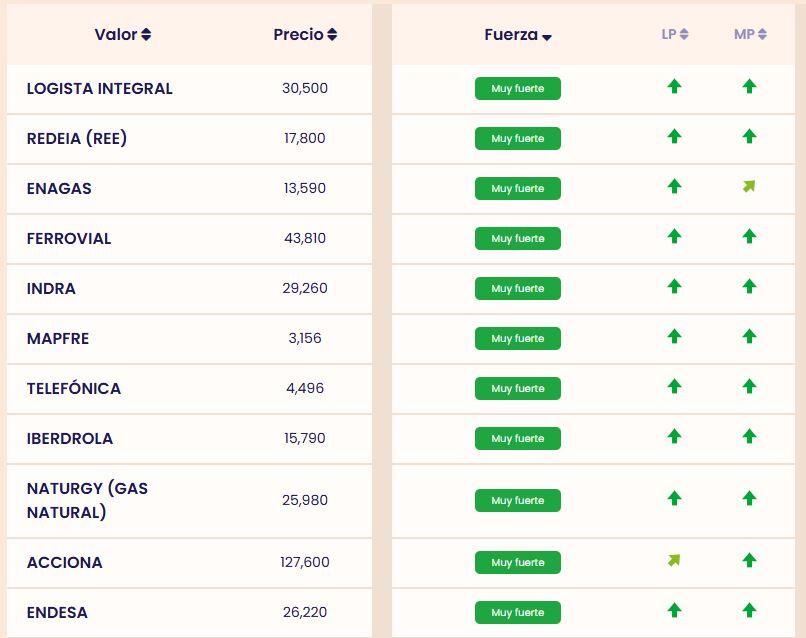Open the REDEIA (REE) stock link
The height and width of the screenshot is (638, 806).
point(77,139)
